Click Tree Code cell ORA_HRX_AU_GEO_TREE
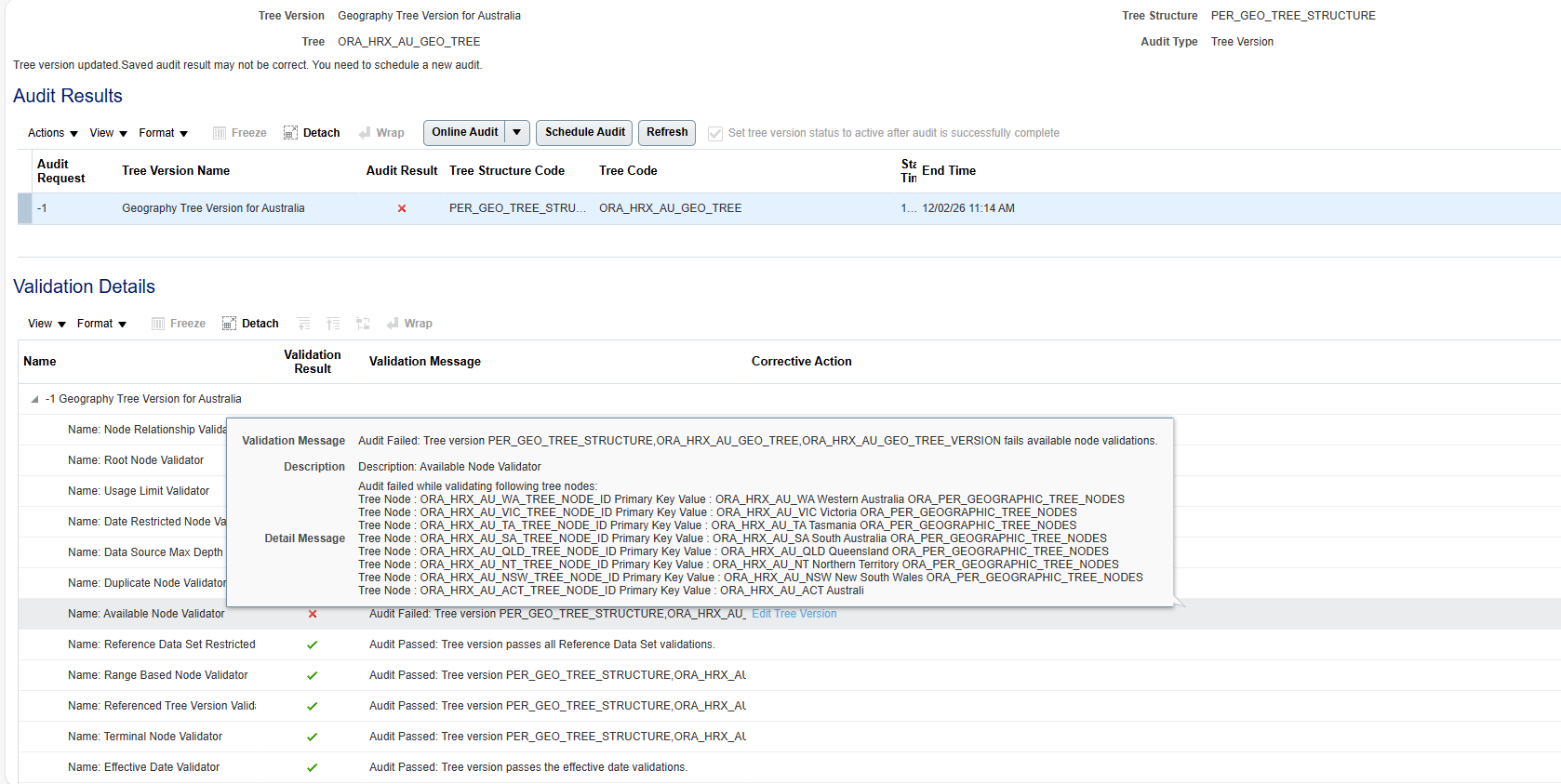The width and height of the screenshot is (1561, 784). point(671,208)
